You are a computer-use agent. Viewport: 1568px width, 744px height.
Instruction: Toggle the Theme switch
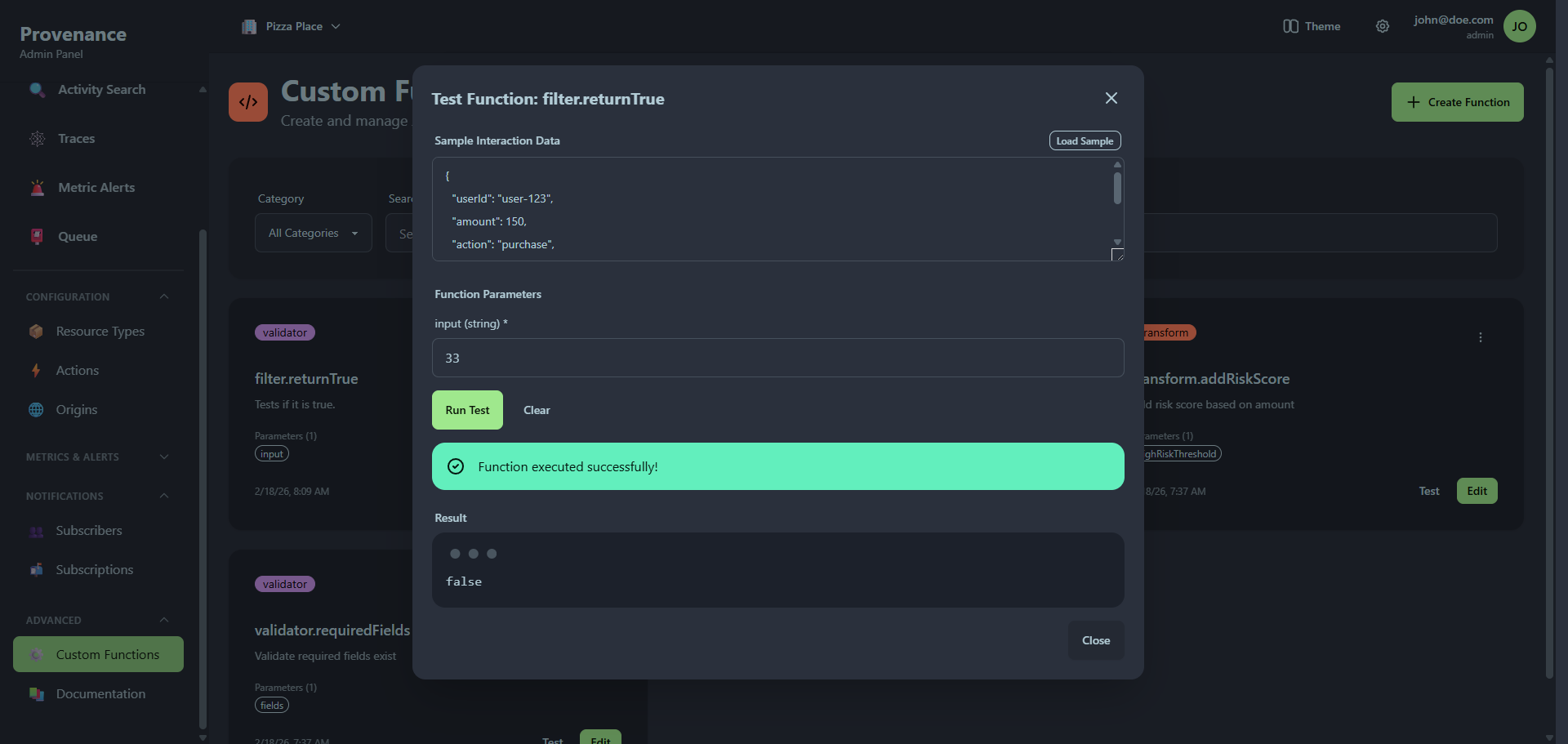tap(1291, 26)
